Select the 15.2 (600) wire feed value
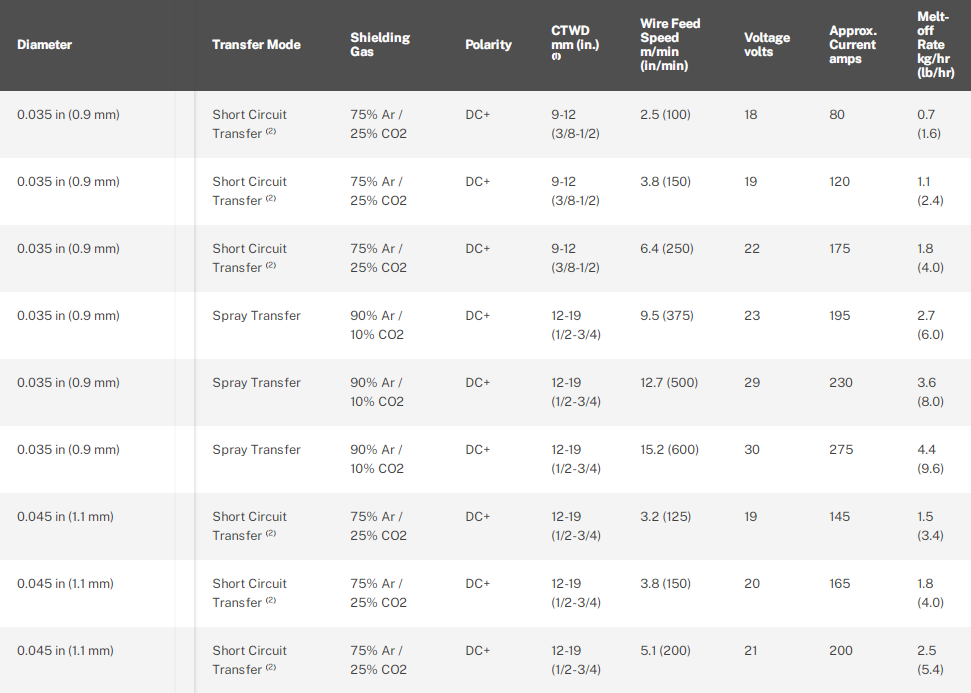This screenshot has height=693, width=971. tap(669, 450)
